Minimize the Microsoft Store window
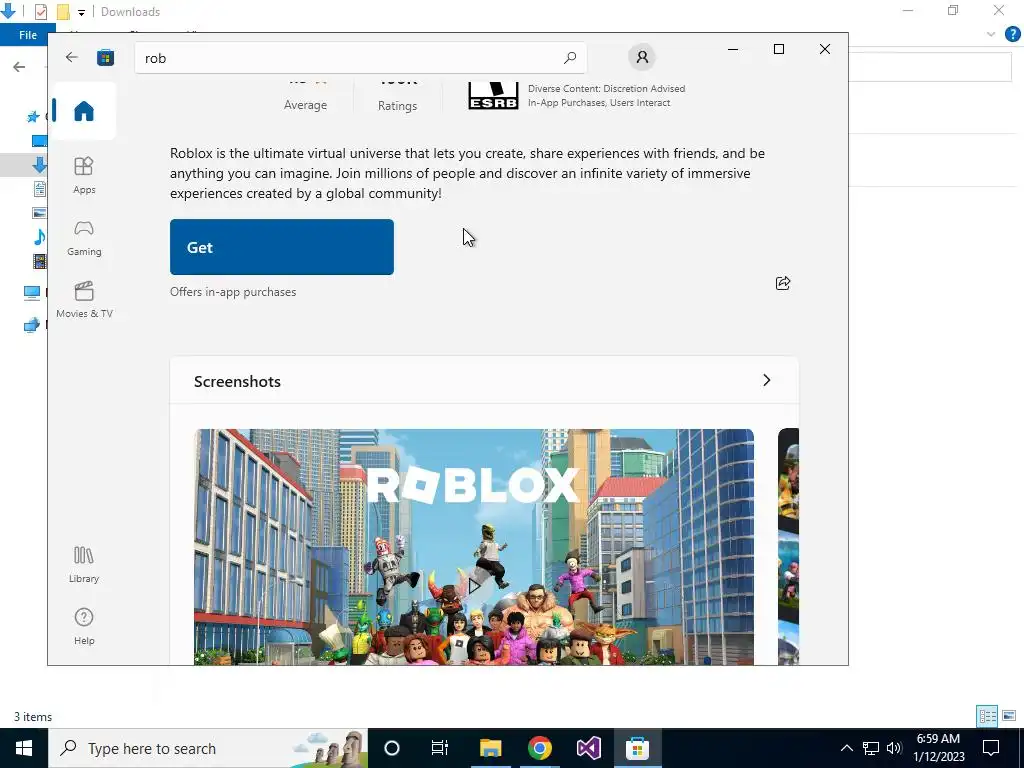 (x=733, y=49)
